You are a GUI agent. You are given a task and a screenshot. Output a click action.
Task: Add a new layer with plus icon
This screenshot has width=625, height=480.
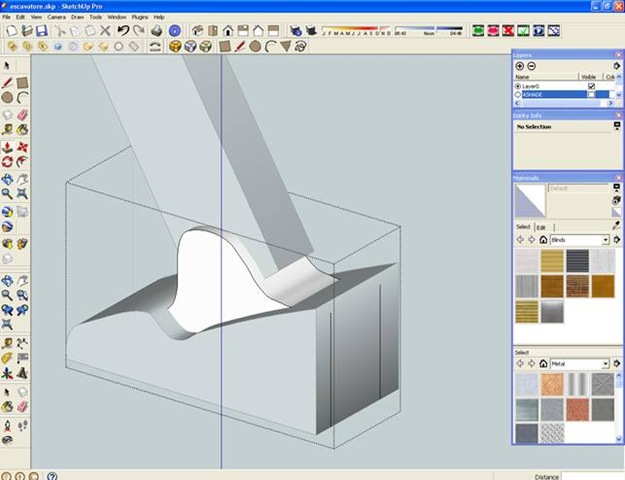pos(519,66)
